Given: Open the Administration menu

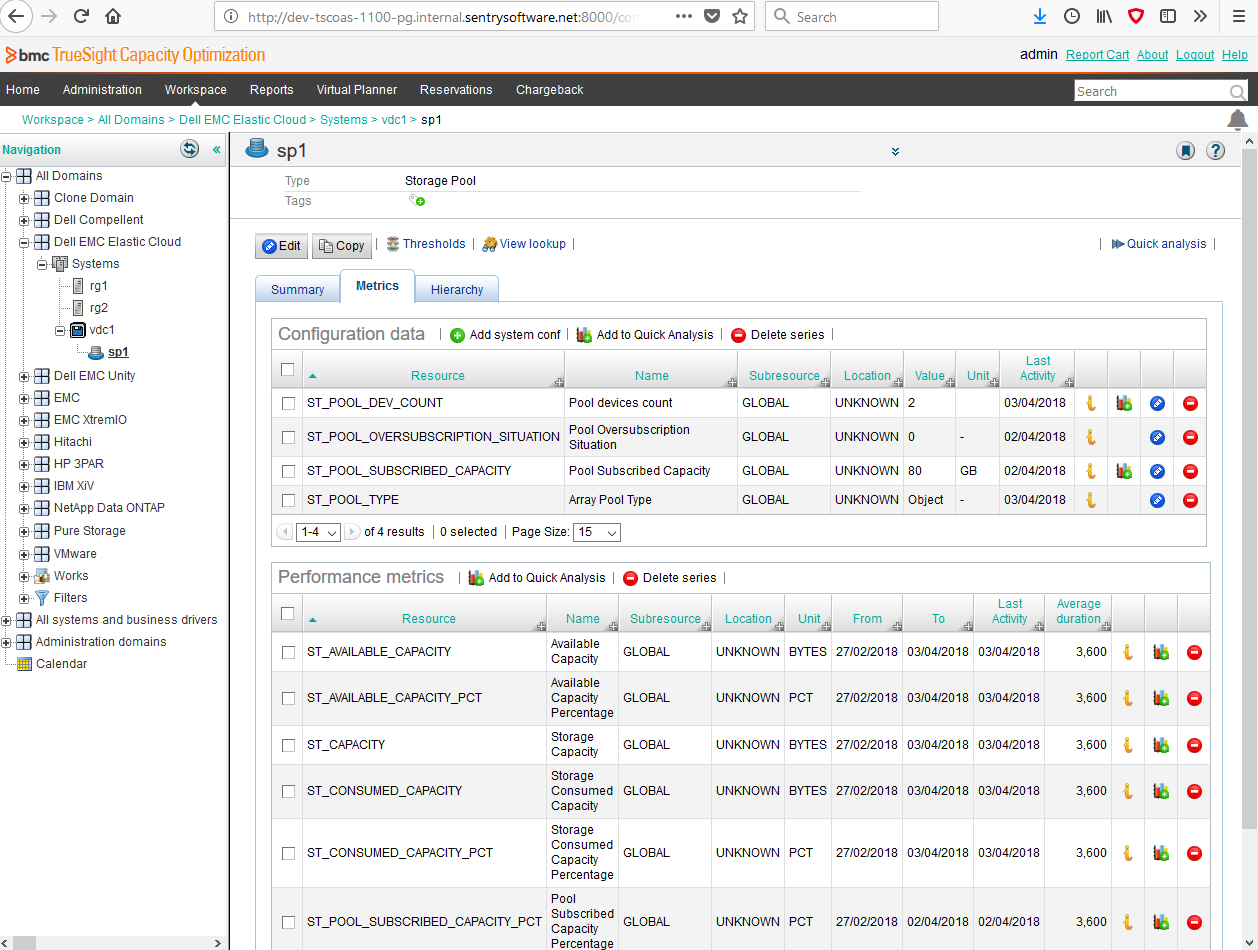Looking at the screenshot, I should pyautogui.click(x=102, y=90).
